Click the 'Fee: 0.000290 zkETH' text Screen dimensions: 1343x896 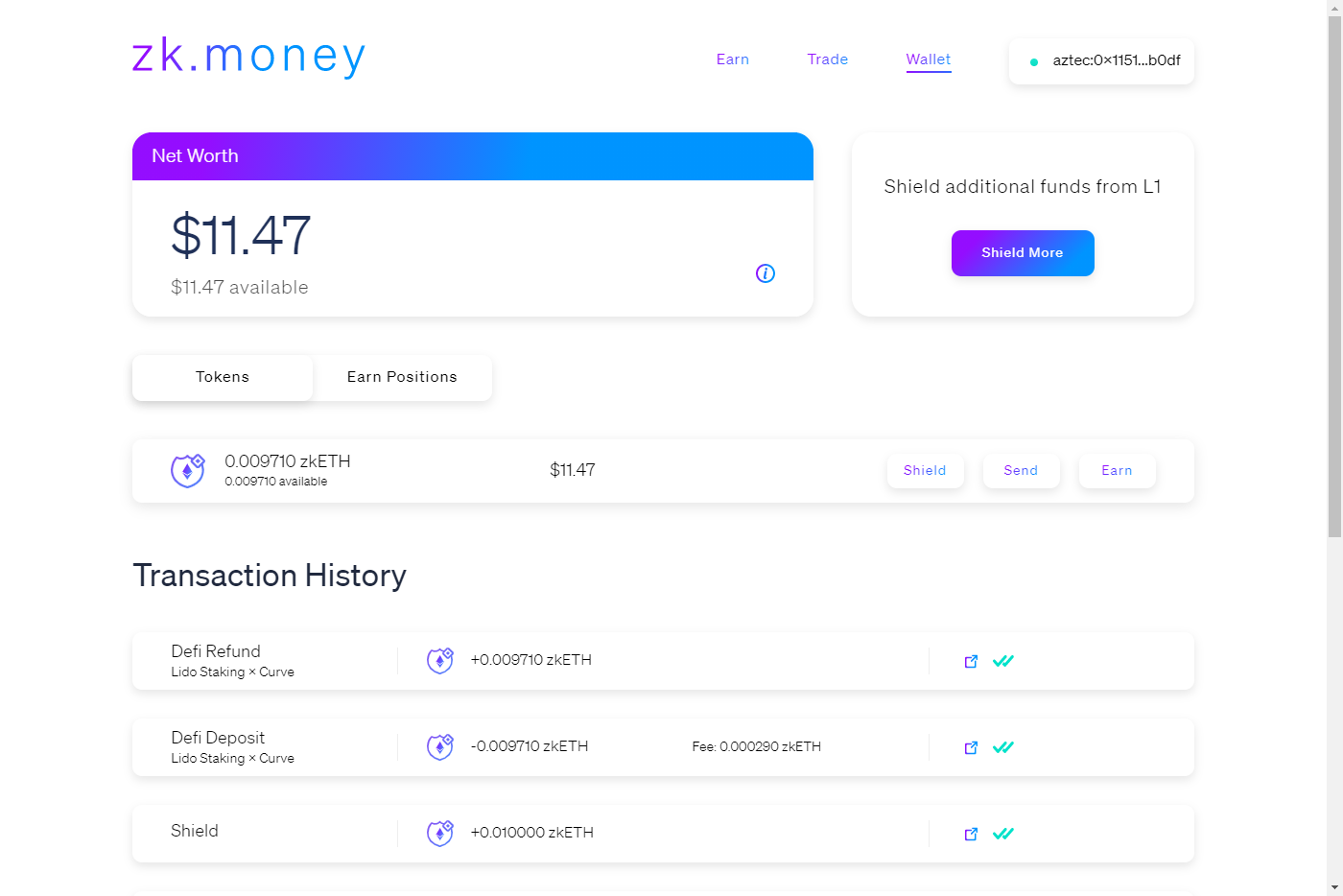click(757, 746)
